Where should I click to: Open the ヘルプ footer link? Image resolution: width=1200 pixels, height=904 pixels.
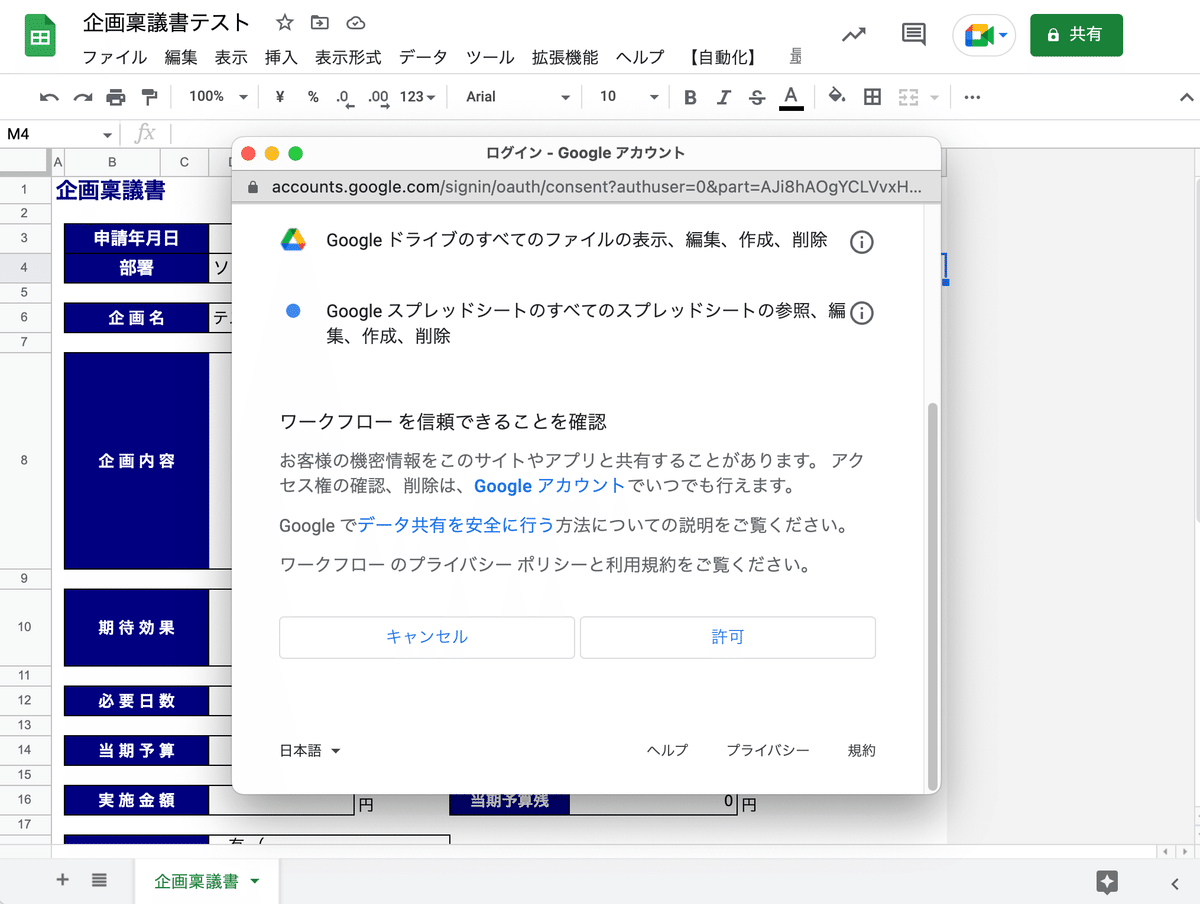pos(667,750)
